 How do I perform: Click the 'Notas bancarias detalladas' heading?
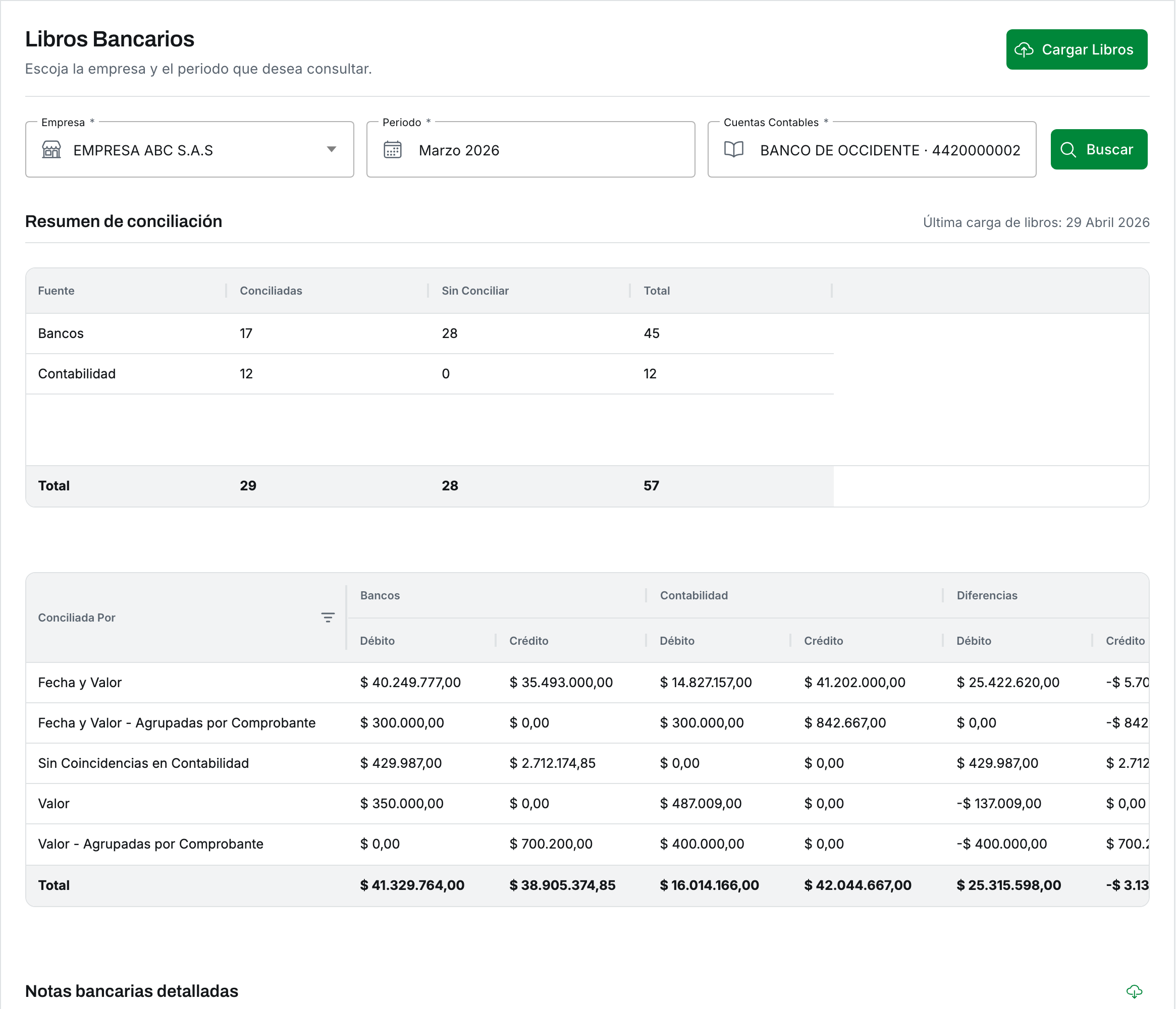click(x=132, y=991)
